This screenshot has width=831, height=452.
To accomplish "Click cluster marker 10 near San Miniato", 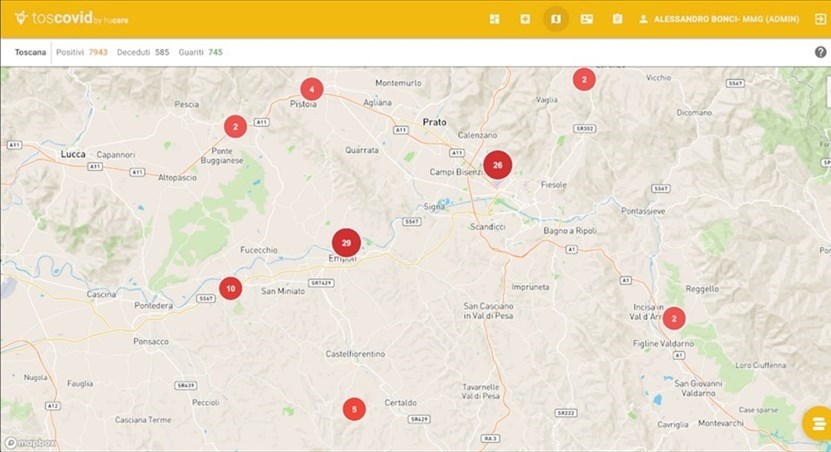I will click(231, 288).
